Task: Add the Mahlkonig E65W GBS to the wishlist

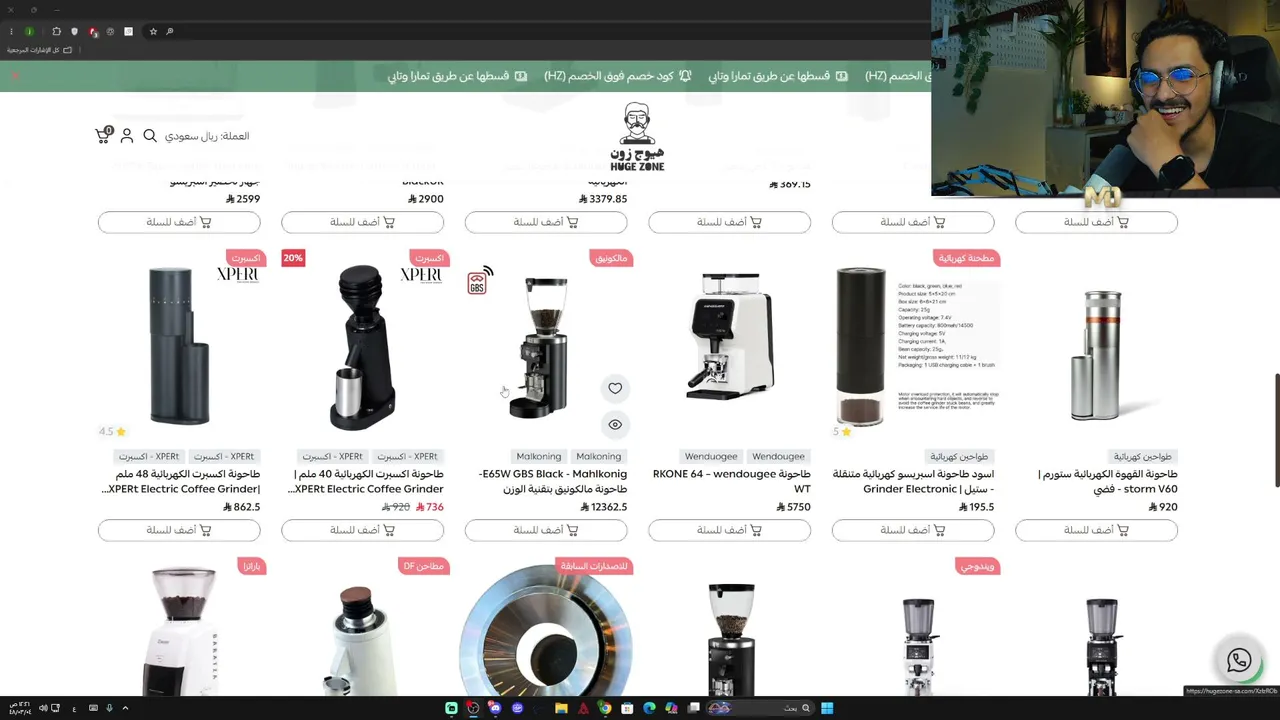Action: 615,388
